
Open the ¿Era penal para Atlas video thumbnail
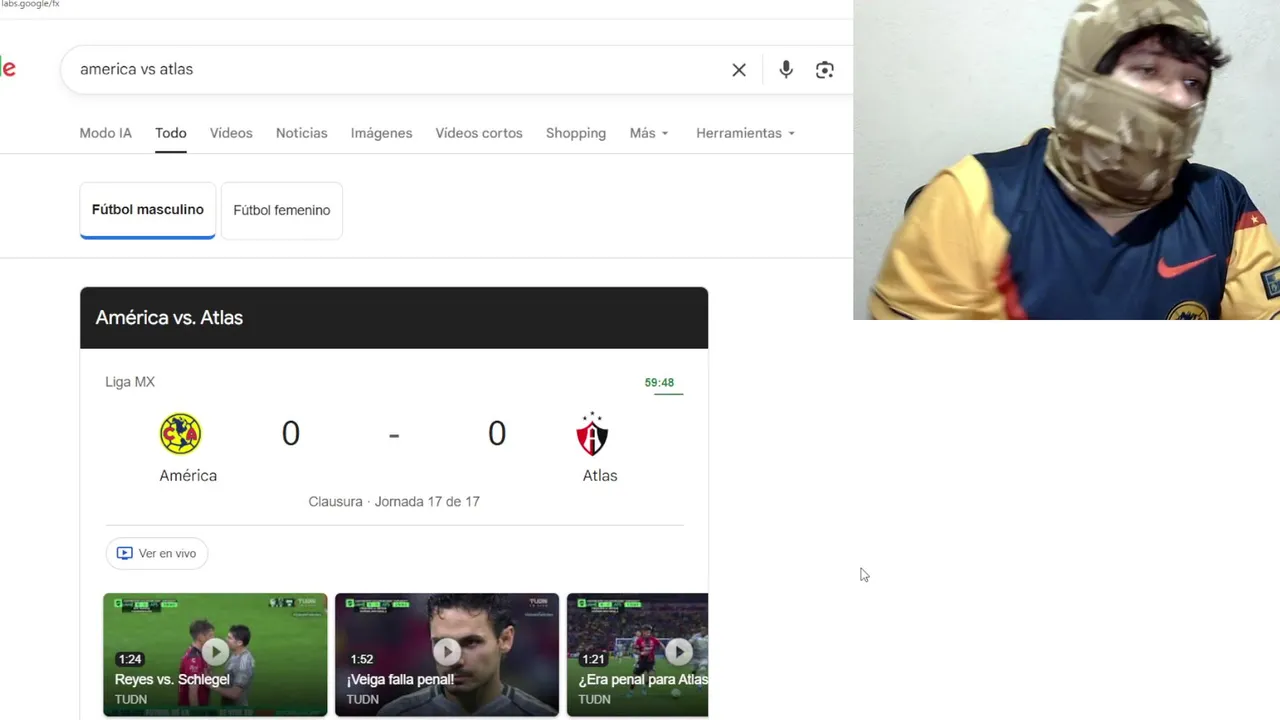click(638, 655)
